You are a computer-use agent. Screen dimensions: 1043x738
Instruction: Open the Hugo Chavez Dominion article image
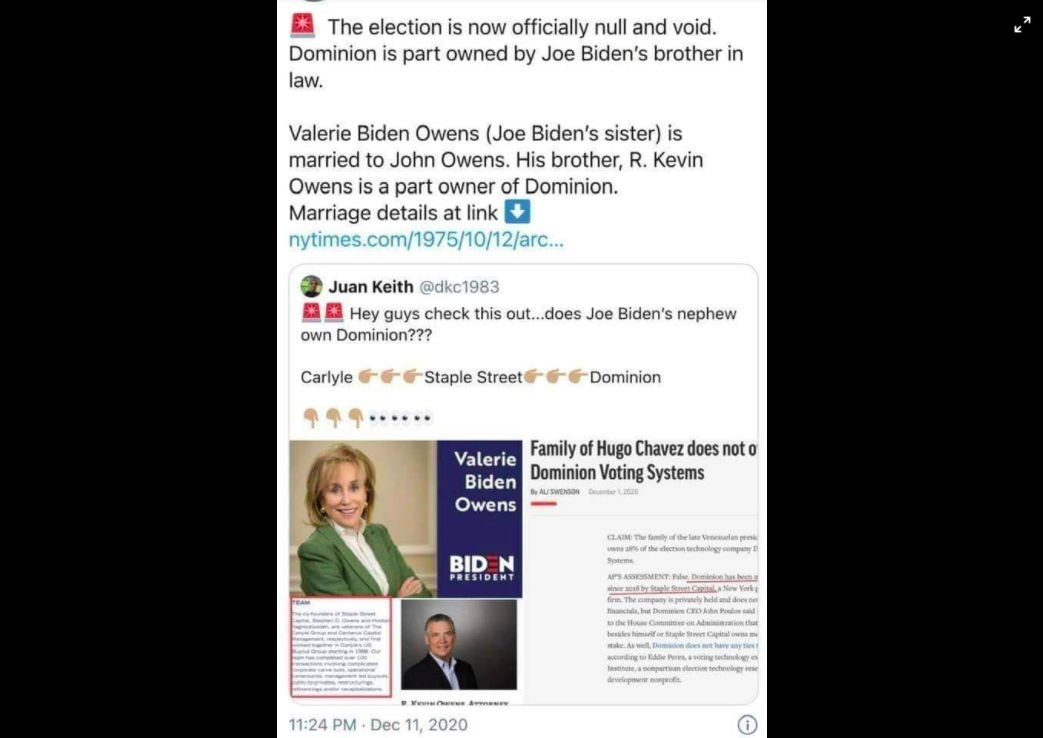pos(641,570)
